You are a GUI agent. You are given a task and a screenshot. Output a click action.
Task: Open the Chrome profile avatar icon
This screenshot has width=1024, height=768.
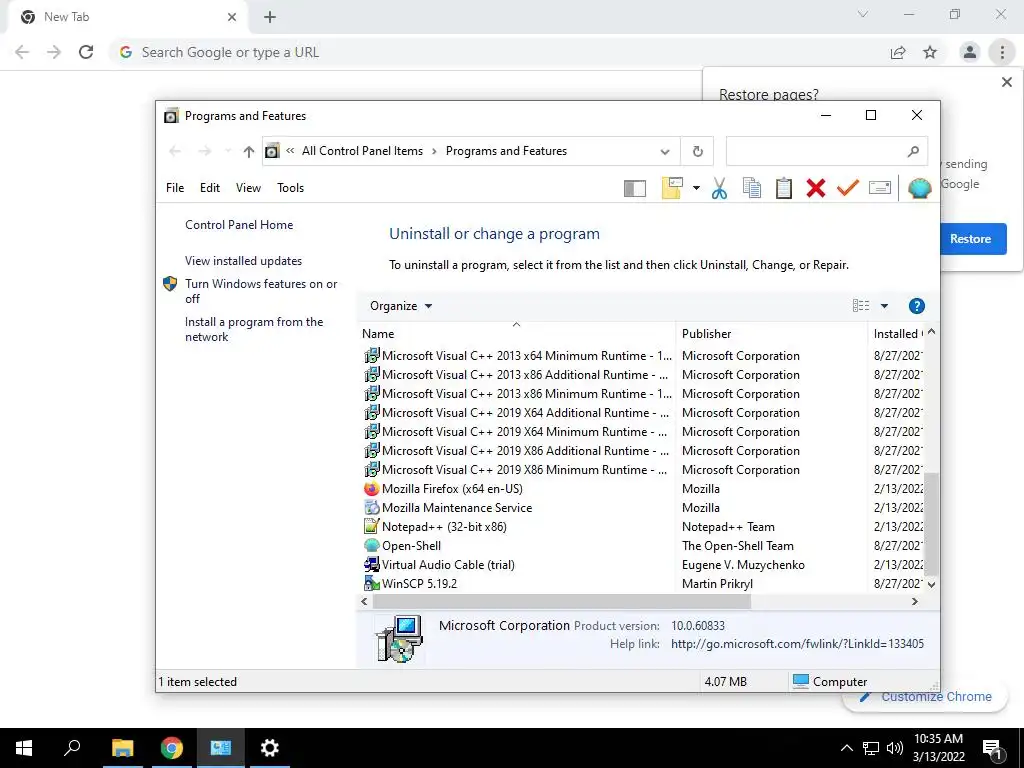970,52
